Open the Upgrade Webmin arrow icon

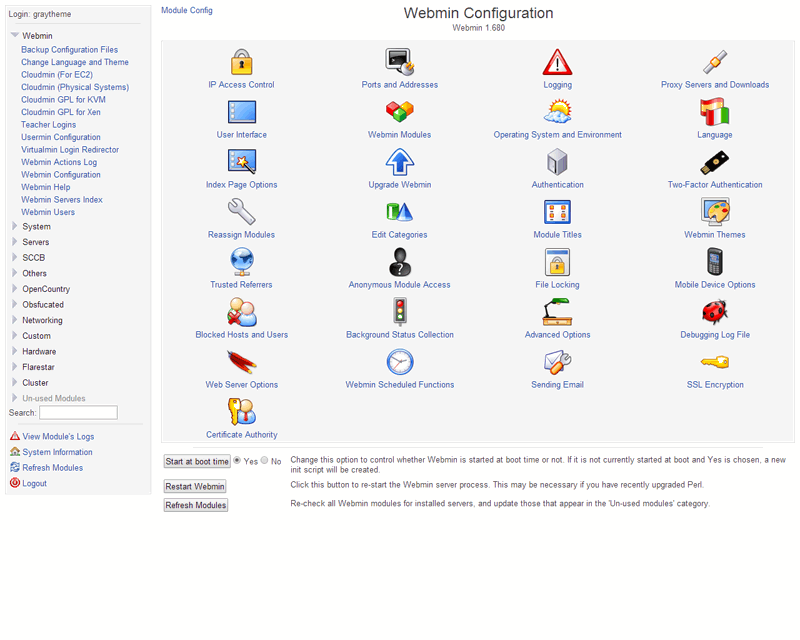[399, 162]
